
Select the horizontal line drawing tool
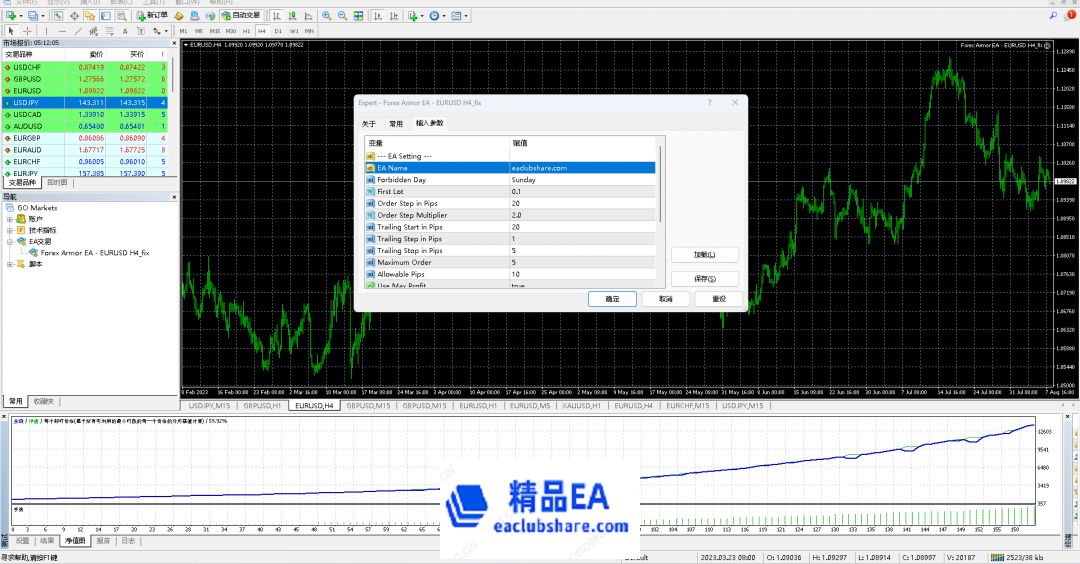tap(62, 31)
